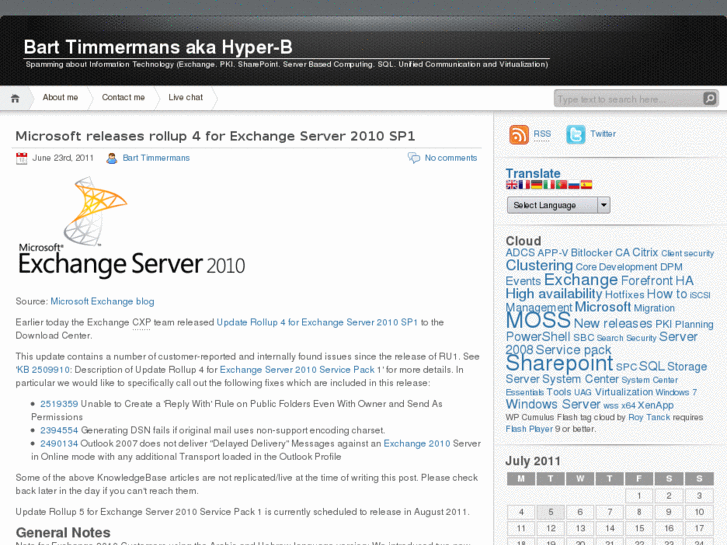727x545 pixels.
Task: Select the Hotfixes tag
Action: (625, 295)
